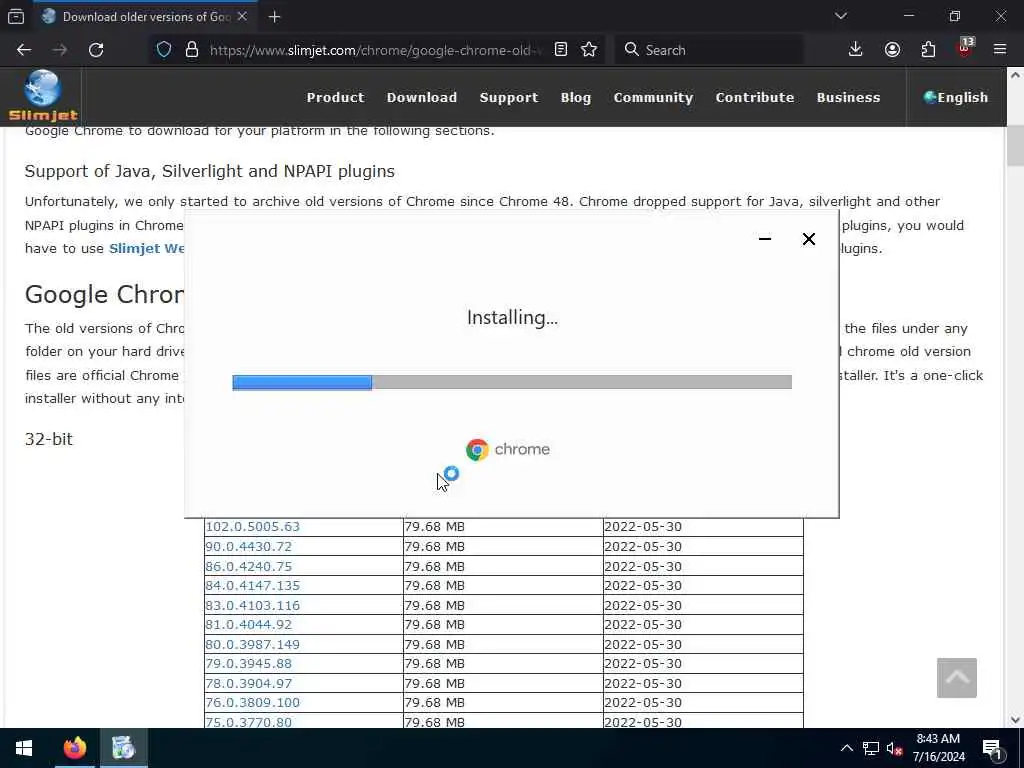1024x768 pixels.
Task: Download Chrome version 78.0.3904.97
Action: coord(248,683)
